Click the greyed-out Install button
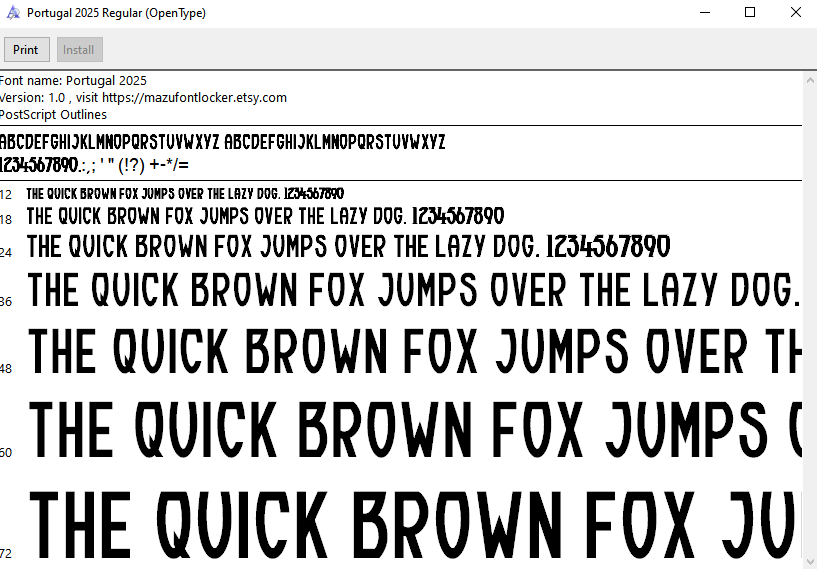 point(79,50)
